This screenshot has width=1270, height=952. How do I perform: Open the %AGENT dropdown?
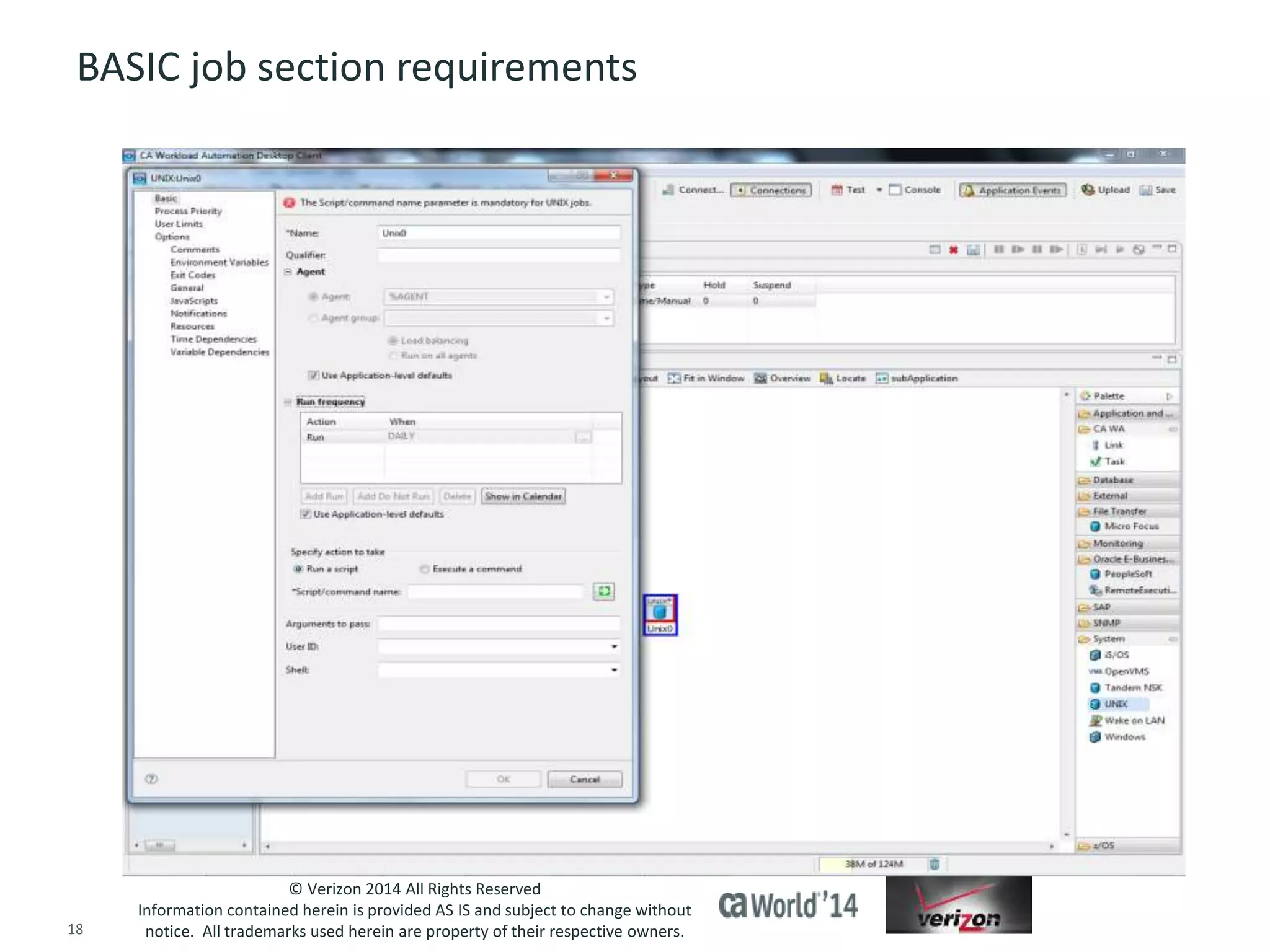pos(606,297)
